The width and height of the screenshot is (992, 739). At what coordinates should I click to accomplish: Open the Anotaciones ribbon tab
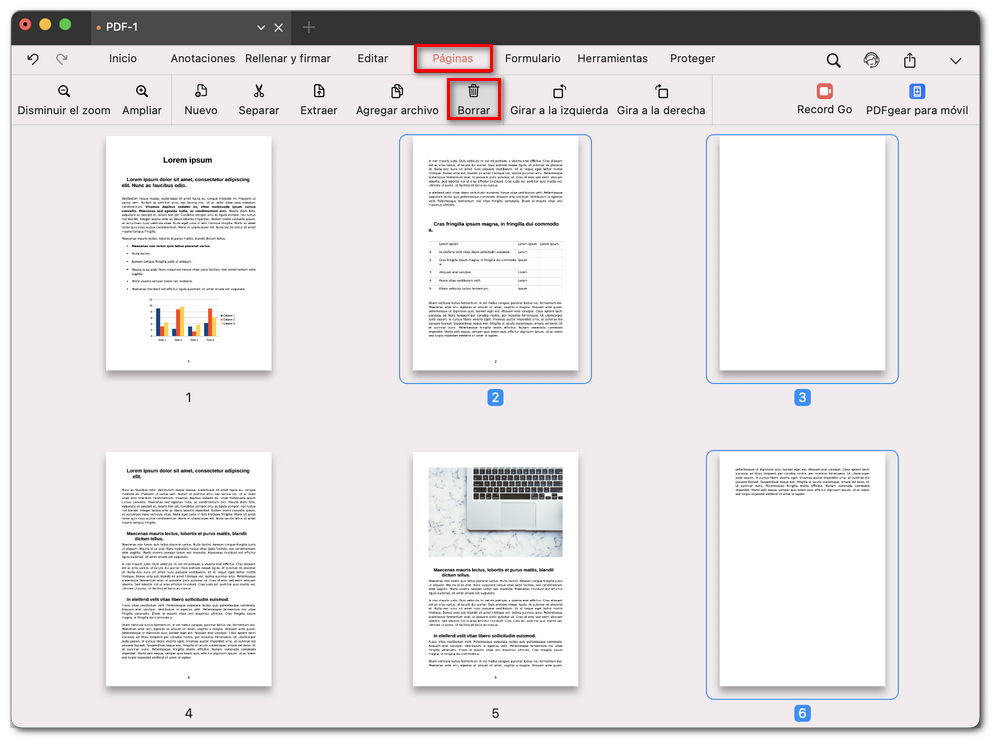[203, 58]
